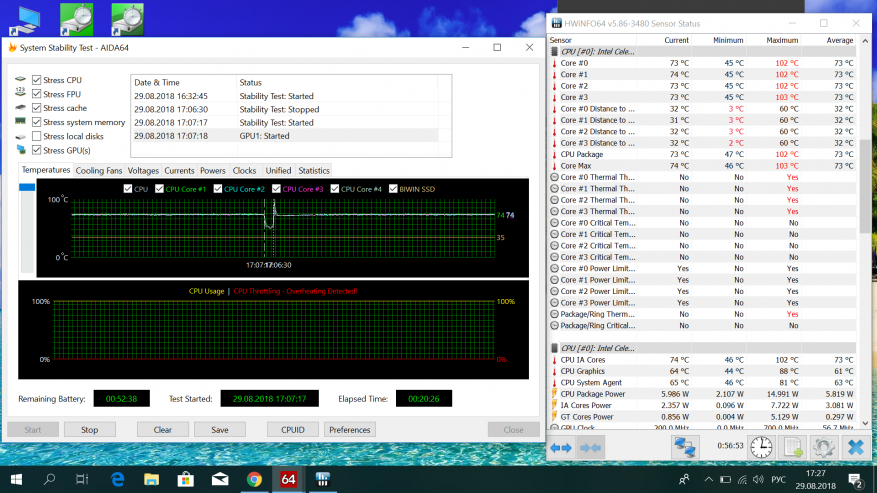Click the blue graph selector bar left of temperatures
The width and height of the screenshot is (877, 493).
(27, 187)
